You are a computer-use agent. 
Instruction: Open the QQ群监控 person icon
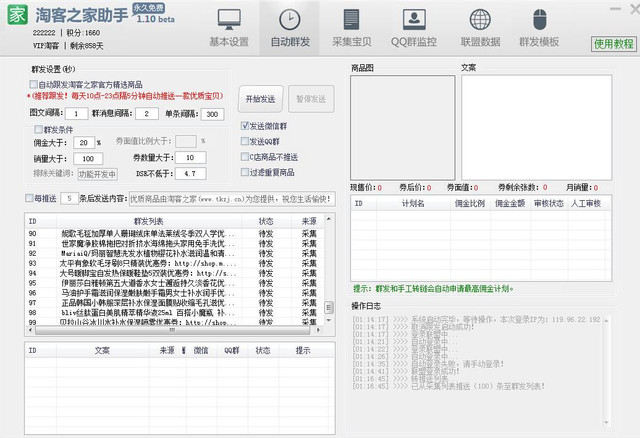(x=414, y=20)
